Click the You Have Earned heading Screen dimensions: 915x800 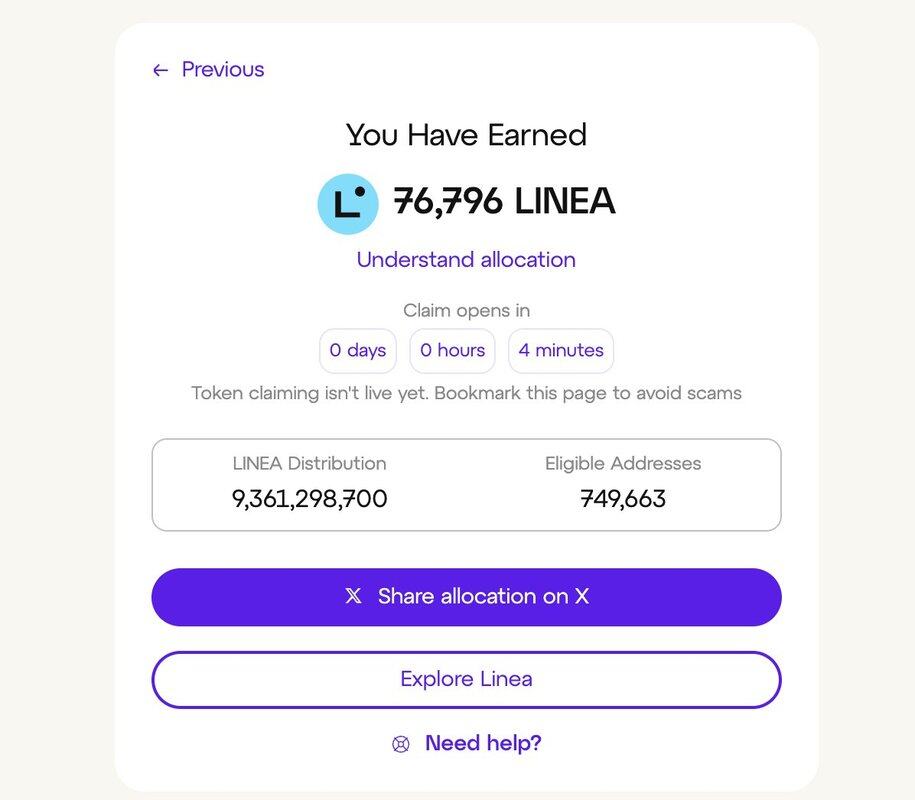(466, 135)
